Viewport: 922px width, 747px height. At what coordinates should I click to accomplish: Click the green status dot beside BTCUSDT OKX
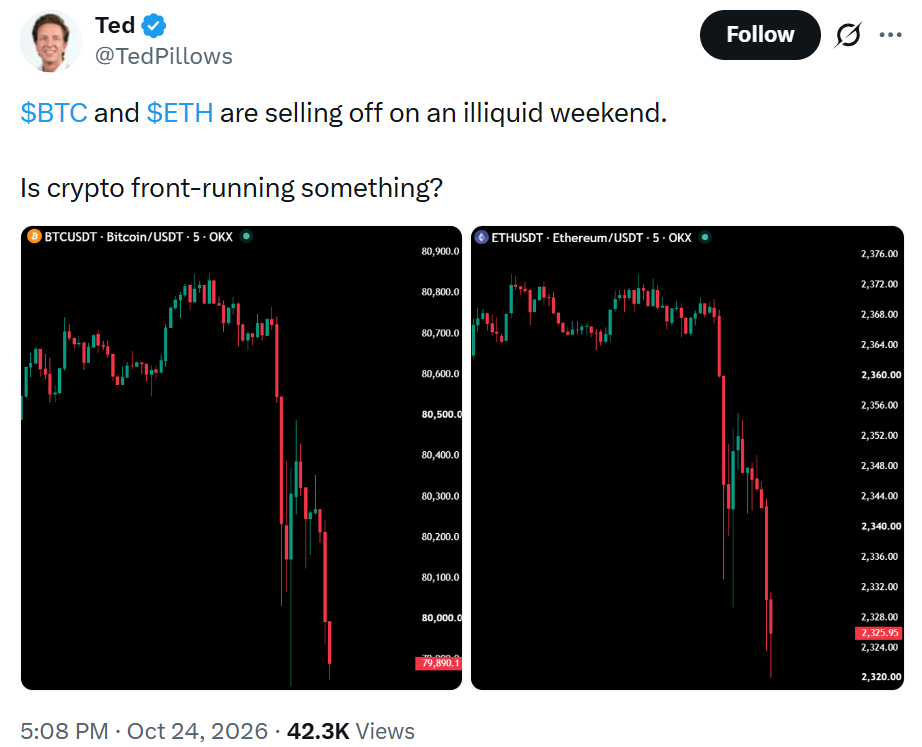coord(246,236)
